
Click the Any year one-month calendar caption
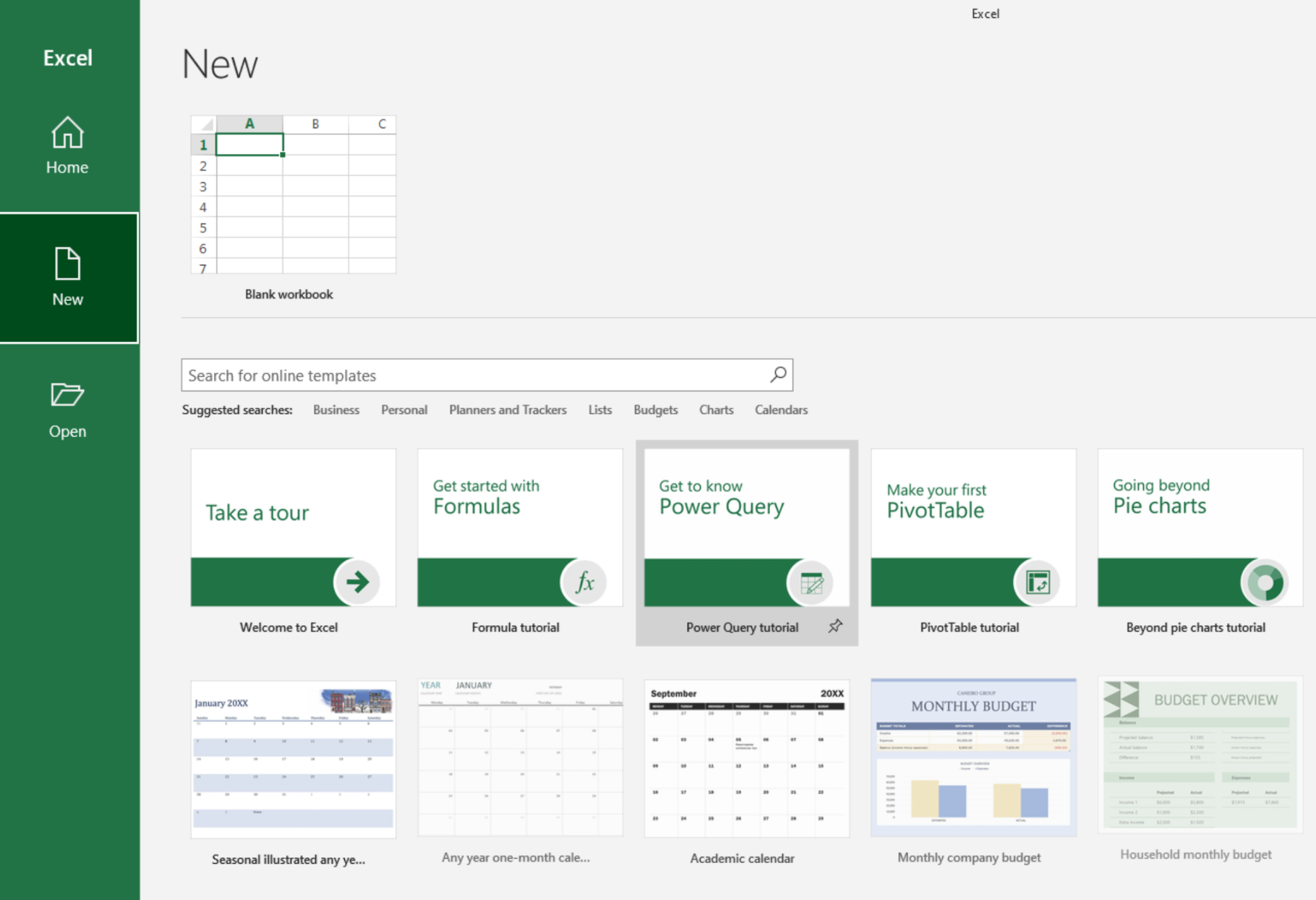click(516, 857)
